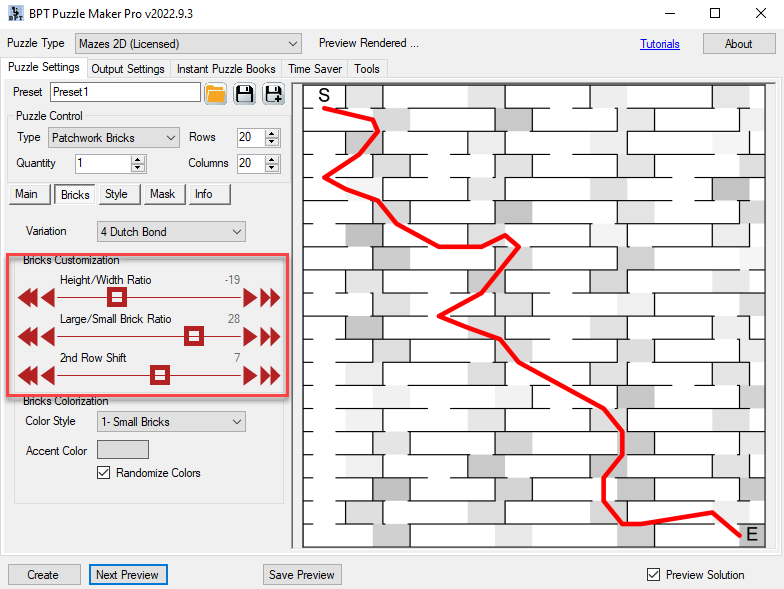Click the save preset floppy icon
The height and width of the screenshot is (589, 784).
pos(244,94)
